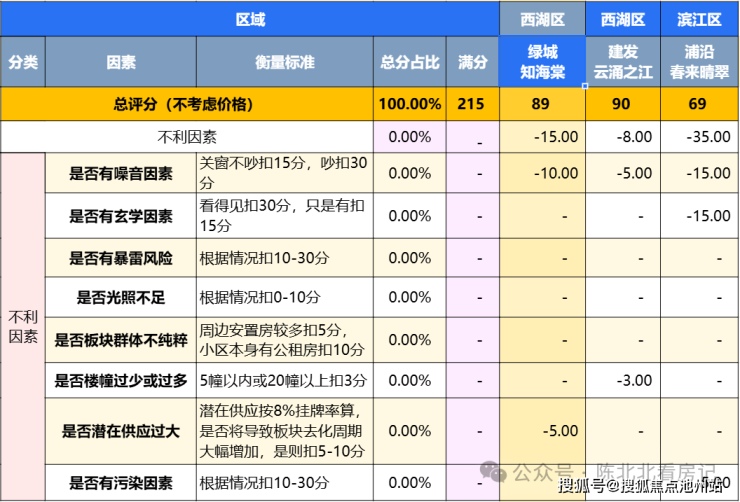
Task: Select the -3.00 deduction cell
Action: click(x=623, y=380)
